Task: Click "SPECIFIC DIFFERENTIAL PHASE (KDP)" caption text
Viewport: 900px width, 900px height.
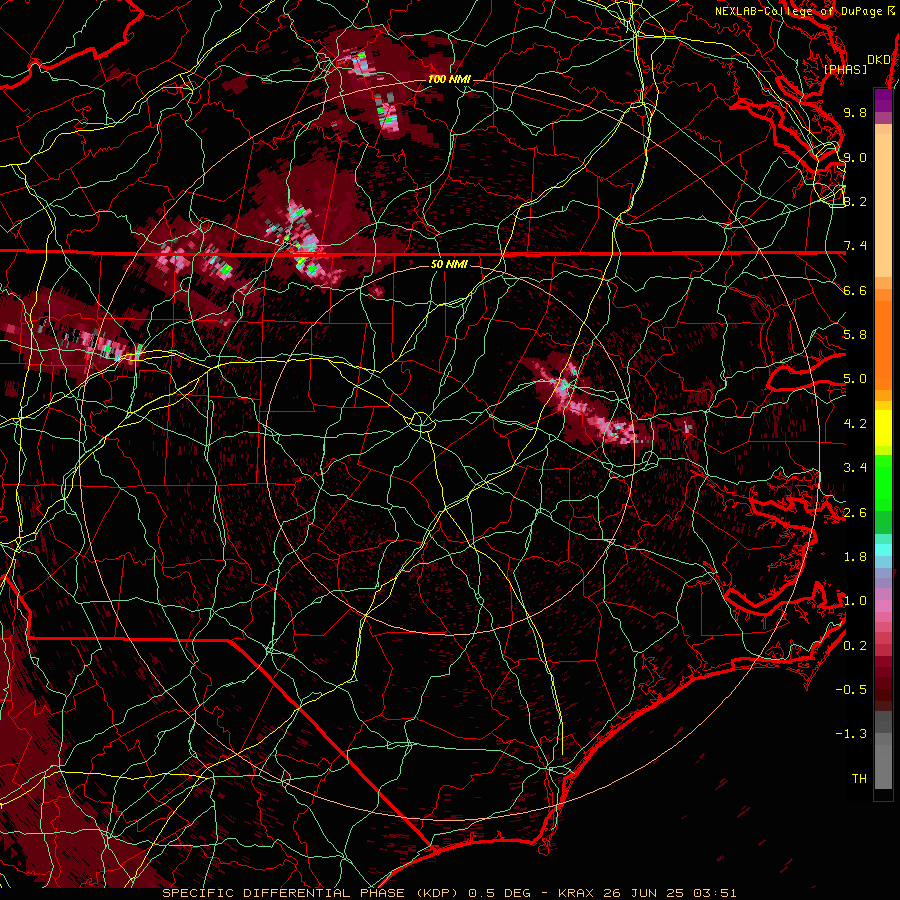Action: [x=312, y=893]
